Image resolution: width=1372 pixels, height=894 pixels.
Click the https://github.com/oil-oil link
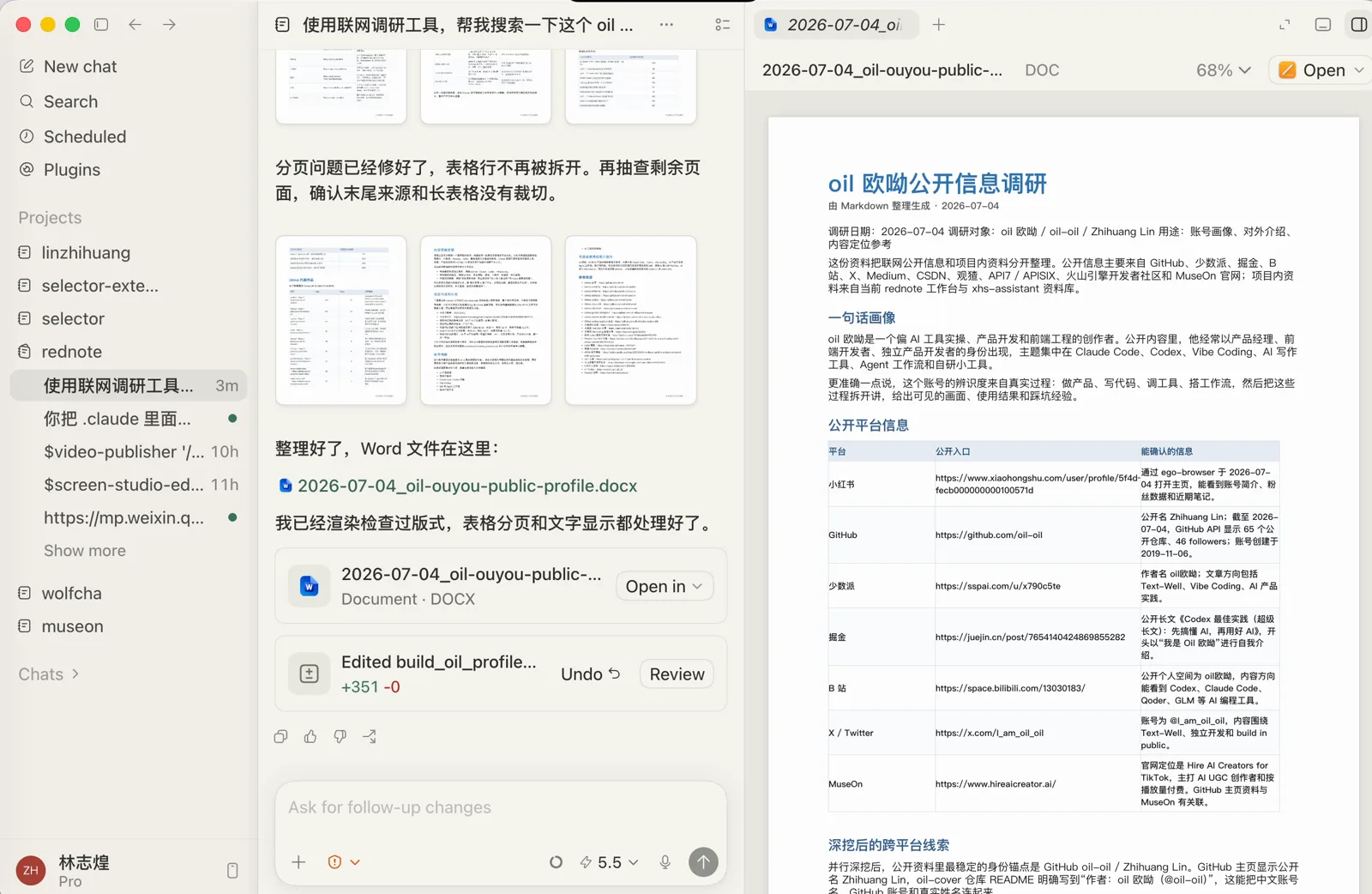[x=989, y=535]
